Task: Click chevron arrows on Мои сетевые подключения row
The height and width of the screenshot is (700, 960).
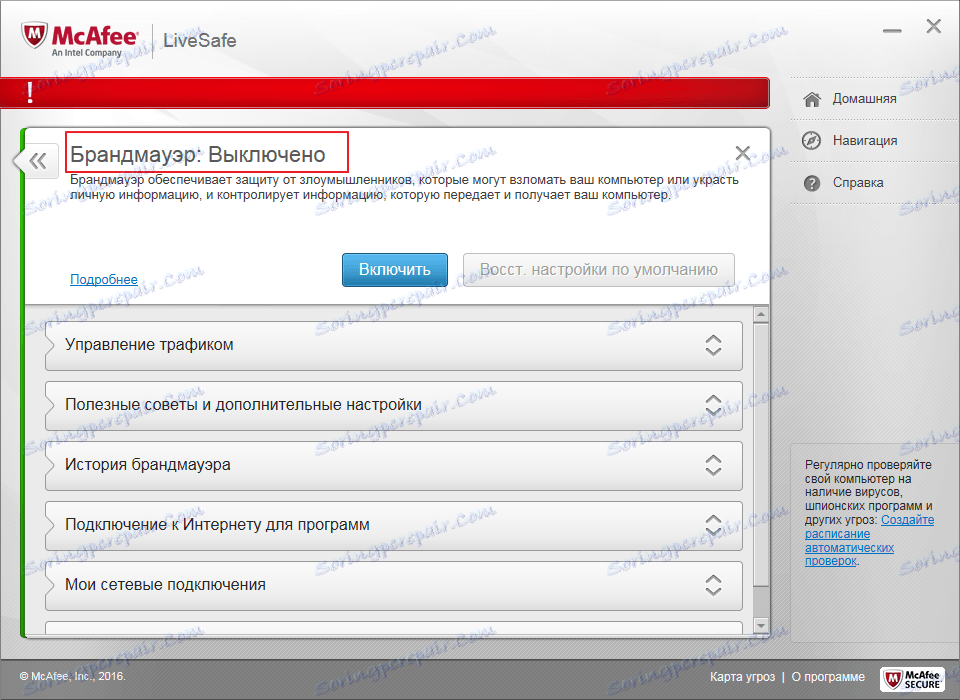Action: point(713,585)
